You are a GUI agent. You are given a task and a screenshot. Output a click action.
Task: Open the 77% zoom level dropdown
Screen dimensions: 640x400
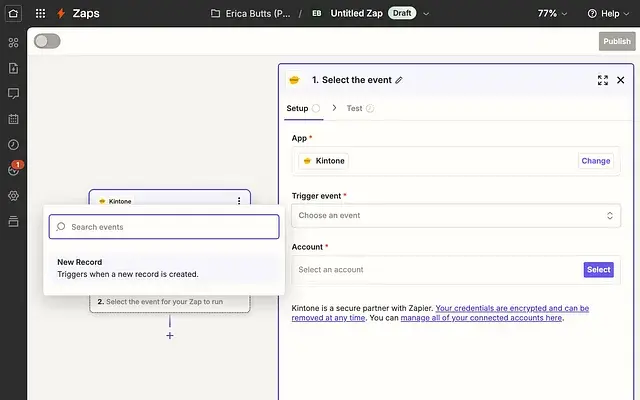553,14
